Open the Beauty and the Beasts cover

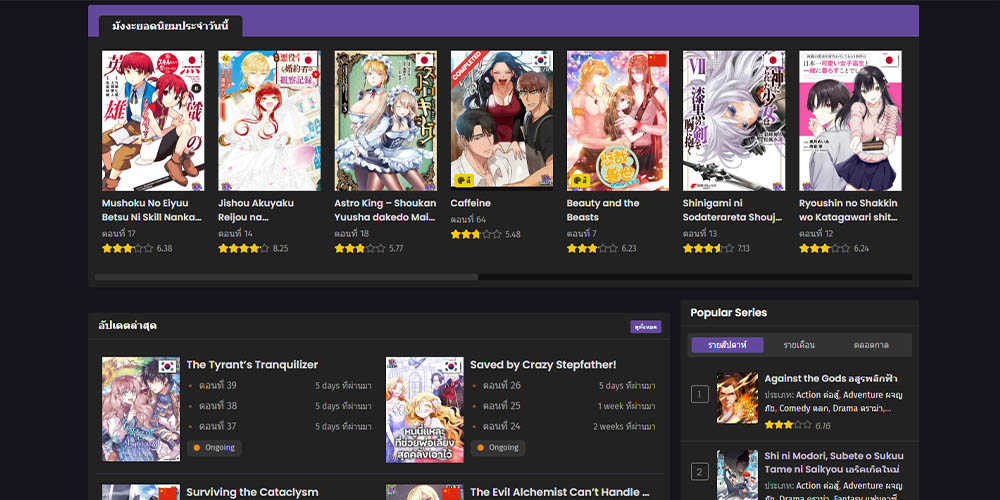tap(618, 121)
